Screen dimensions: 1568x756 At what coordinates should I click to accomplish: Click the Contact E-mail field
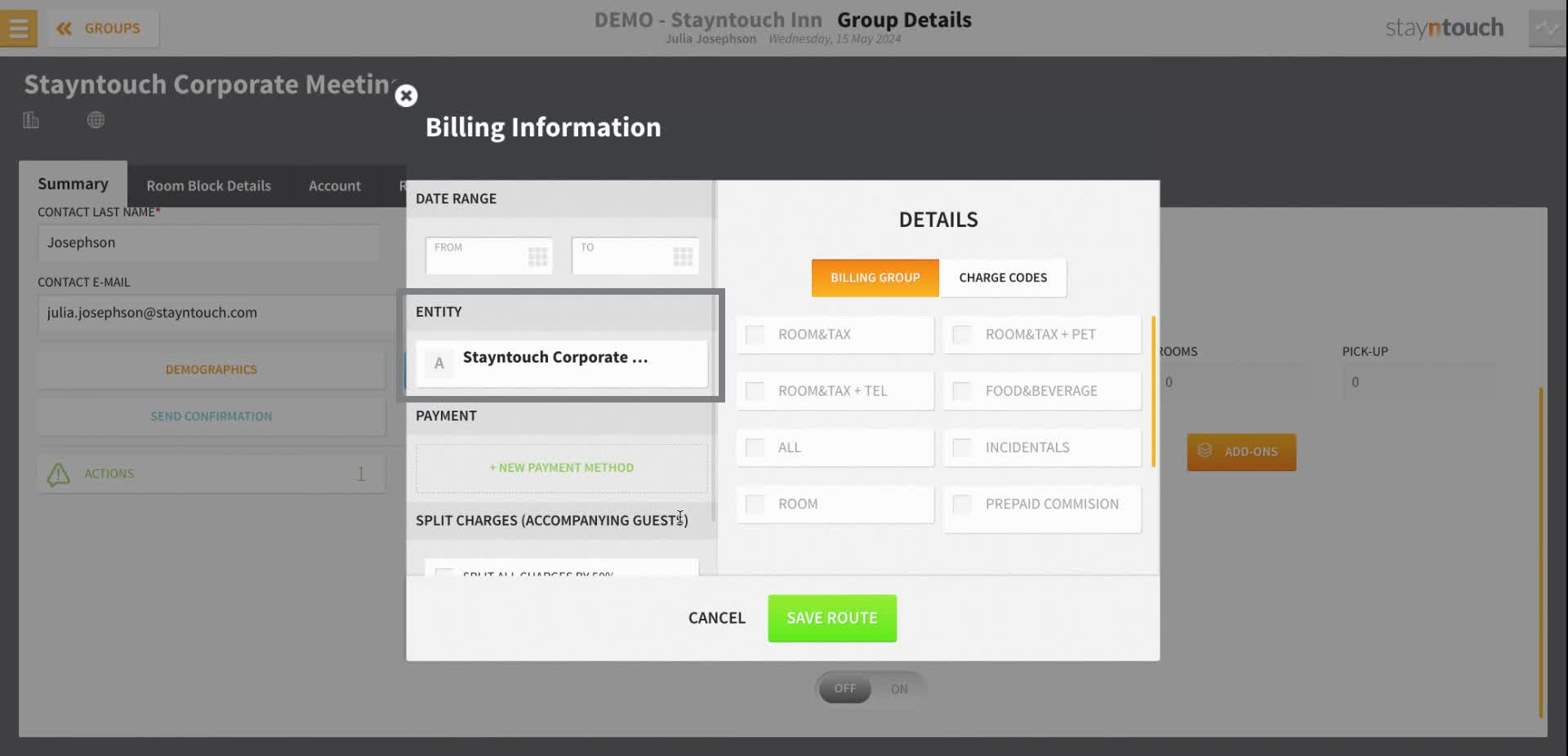point(216,313)
